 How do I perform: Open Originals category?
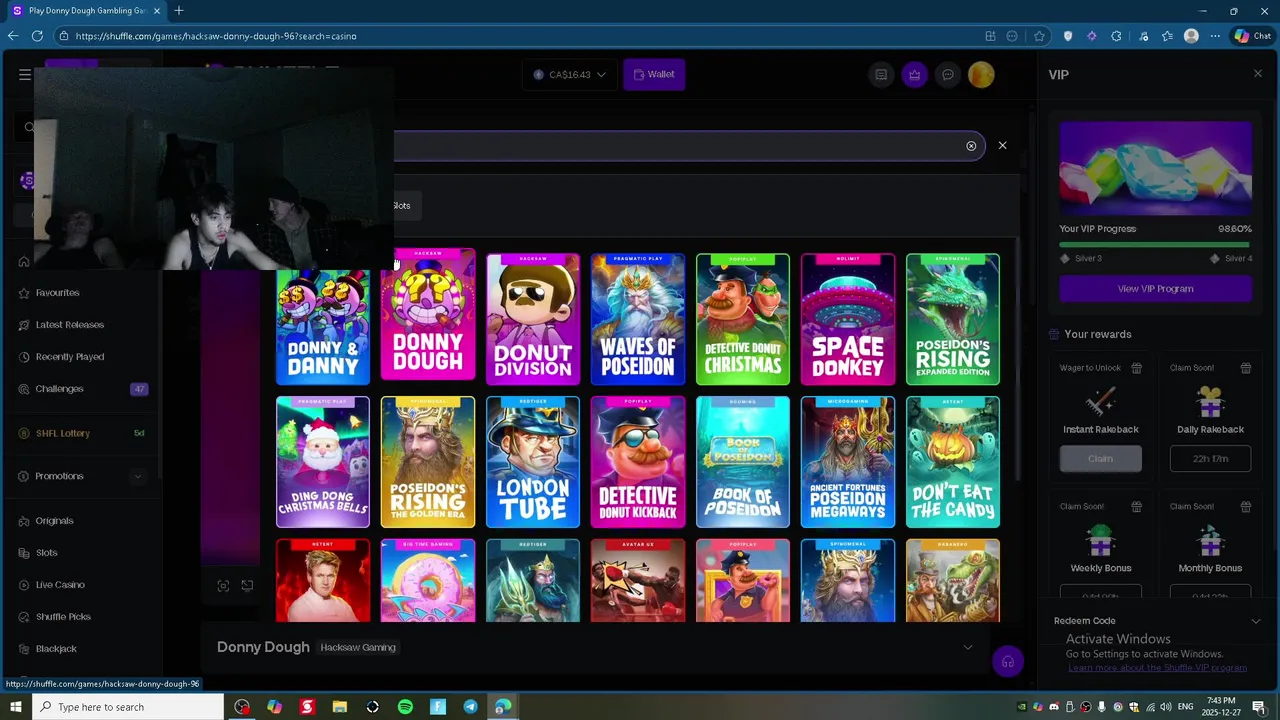tap(55, 521)
